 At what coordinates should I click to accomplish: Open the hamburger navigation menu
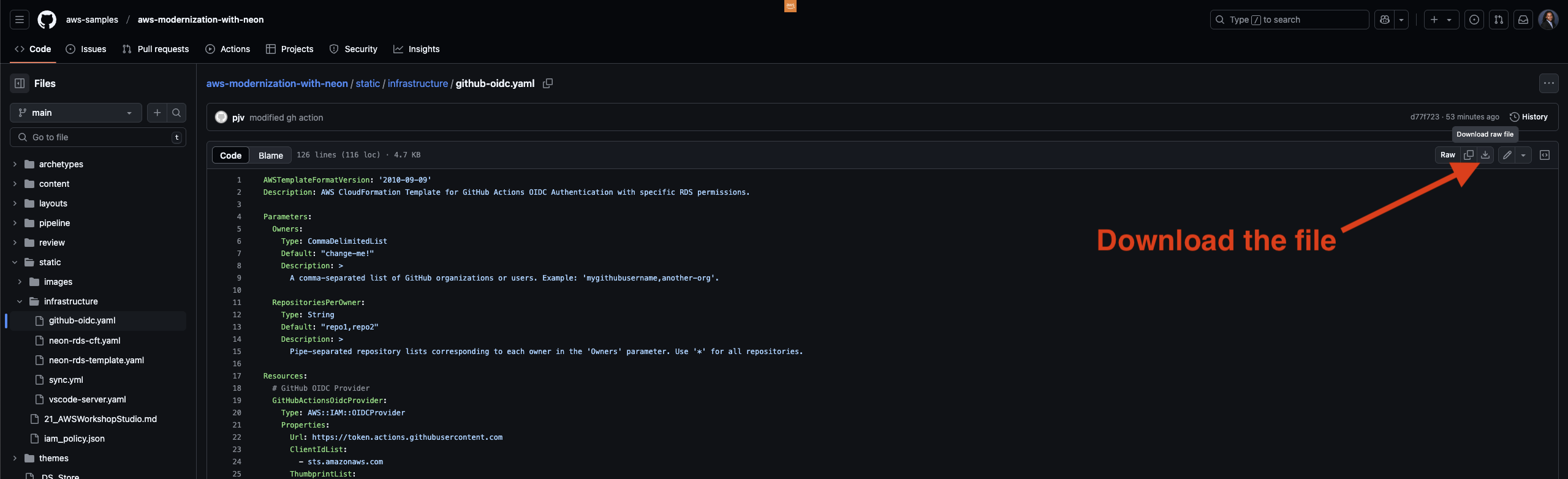click(x=20, y=20)
